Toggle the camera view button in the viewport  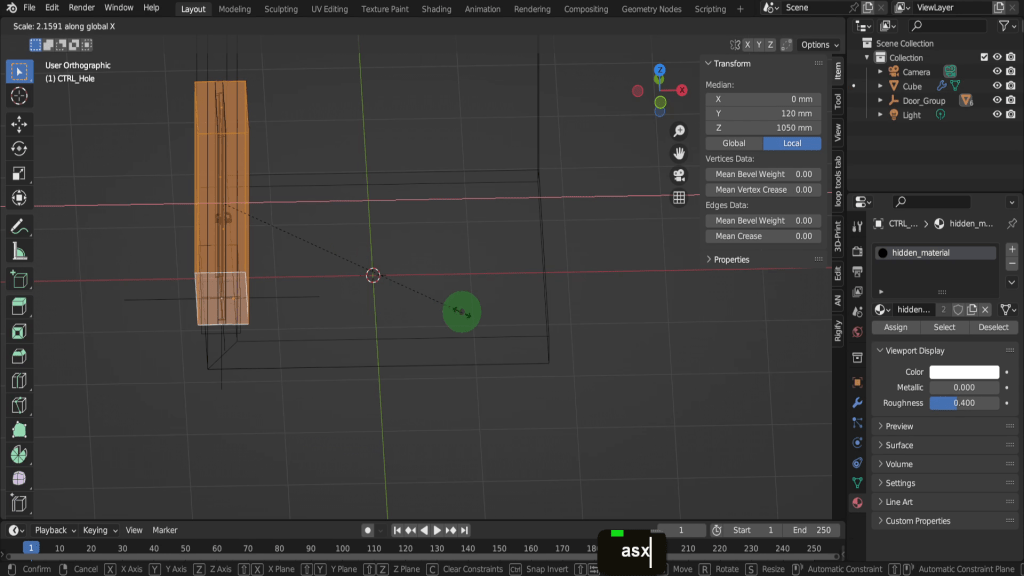[x=679, y=175]
